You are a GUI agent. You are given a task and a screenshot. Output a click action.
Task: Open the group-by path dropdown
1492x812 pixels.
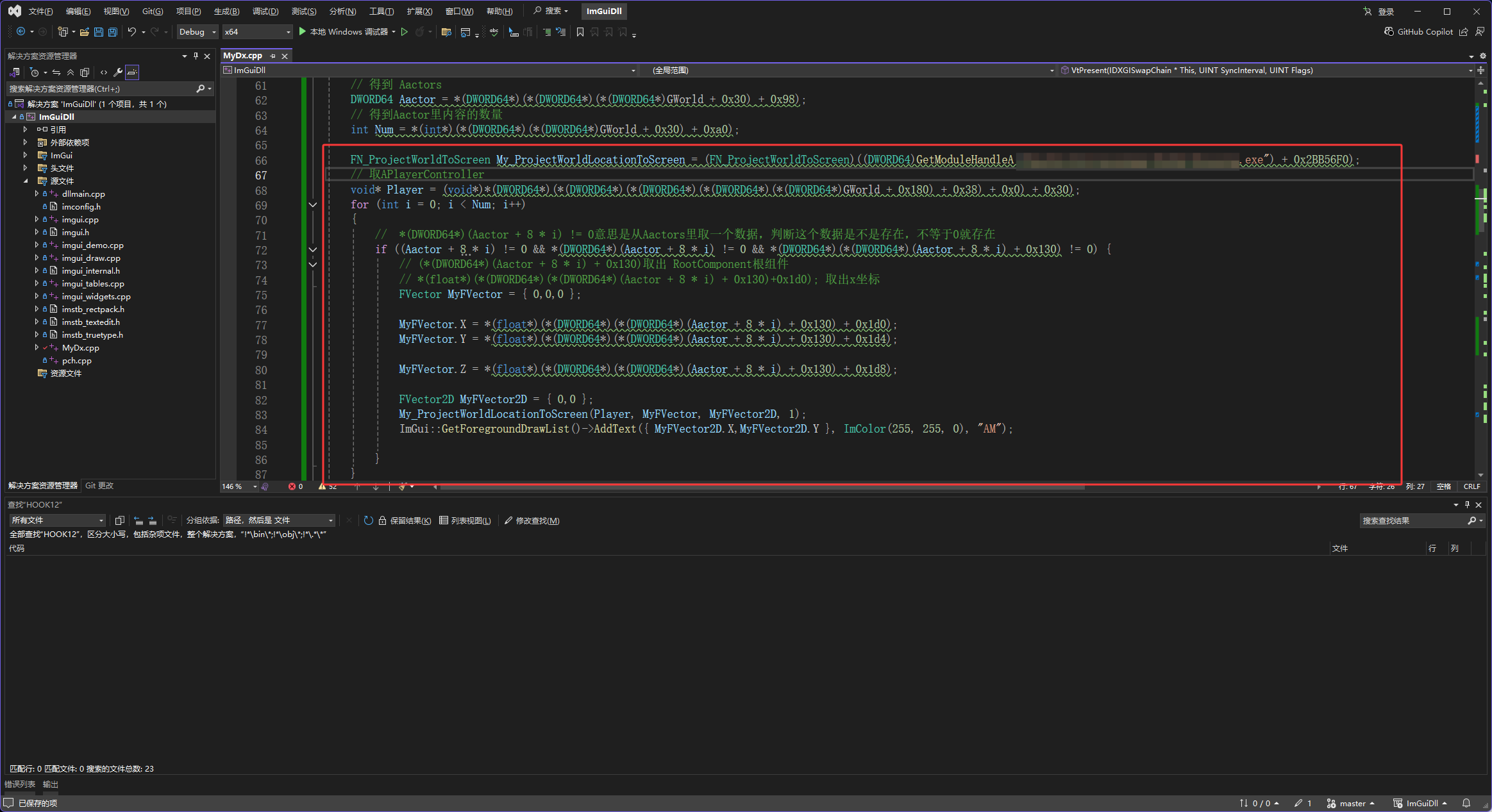coord(279,520)
